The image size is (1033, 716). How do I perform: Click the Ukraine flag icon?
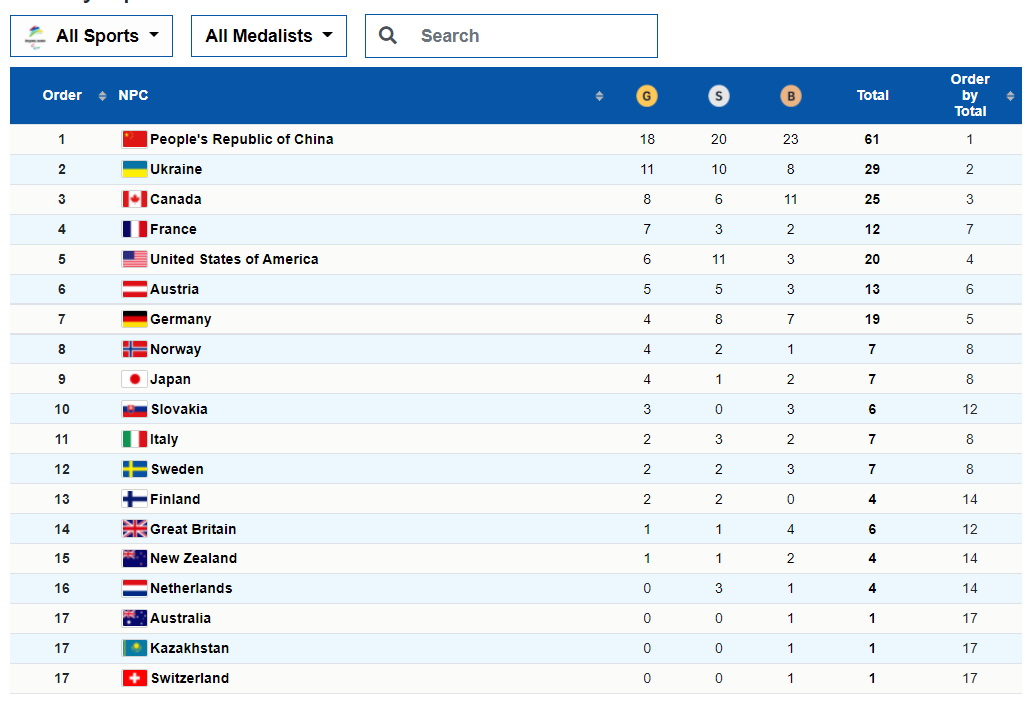(x=134, y=169)
